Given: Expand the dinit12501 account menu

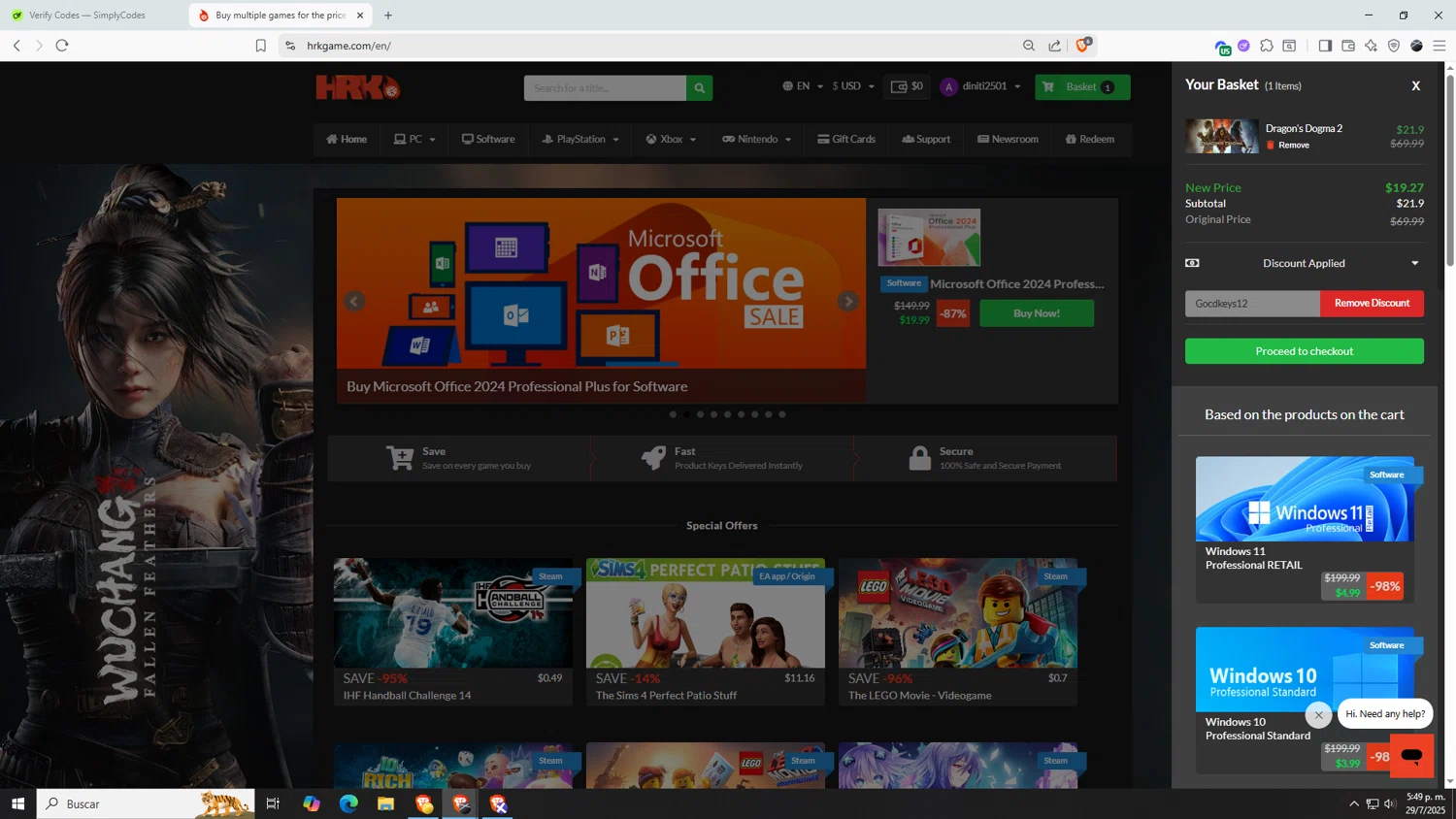Looking at the screenshot, I should click(x=981, y=86).
